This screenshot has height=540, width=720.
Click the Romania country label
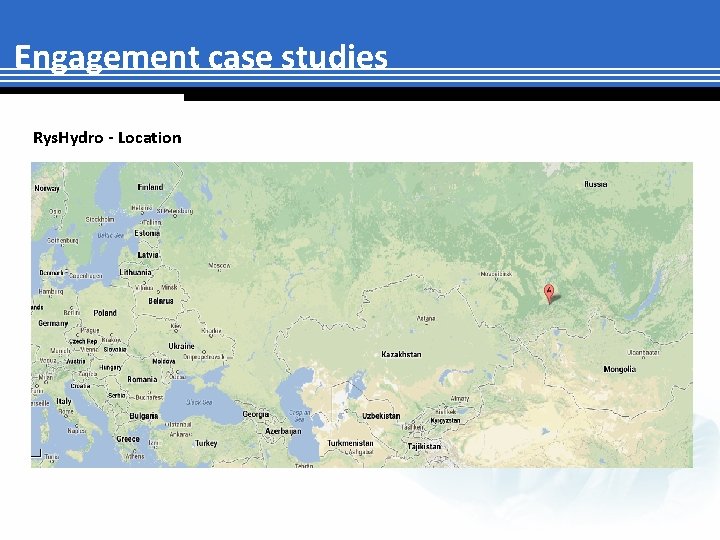[x=142, y=379]
